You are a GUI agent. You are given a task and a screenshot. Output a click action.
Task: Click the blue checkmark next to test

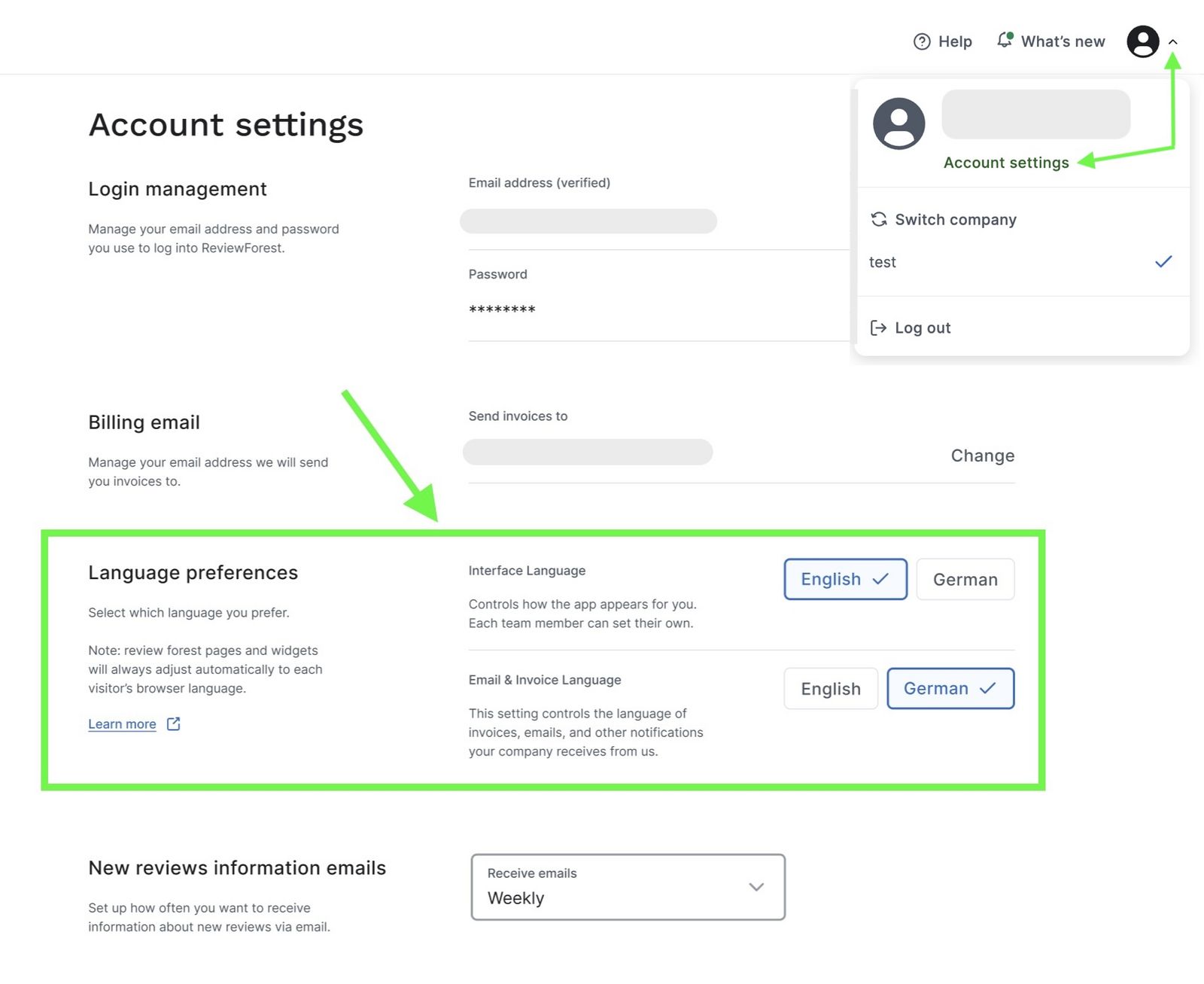click(1163, 262)
